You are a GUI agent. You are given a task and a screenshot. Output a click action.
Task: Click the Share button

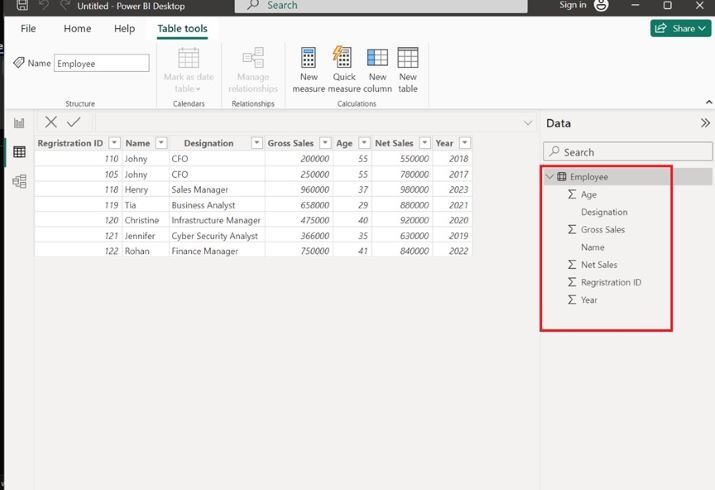tap(680, 28)
